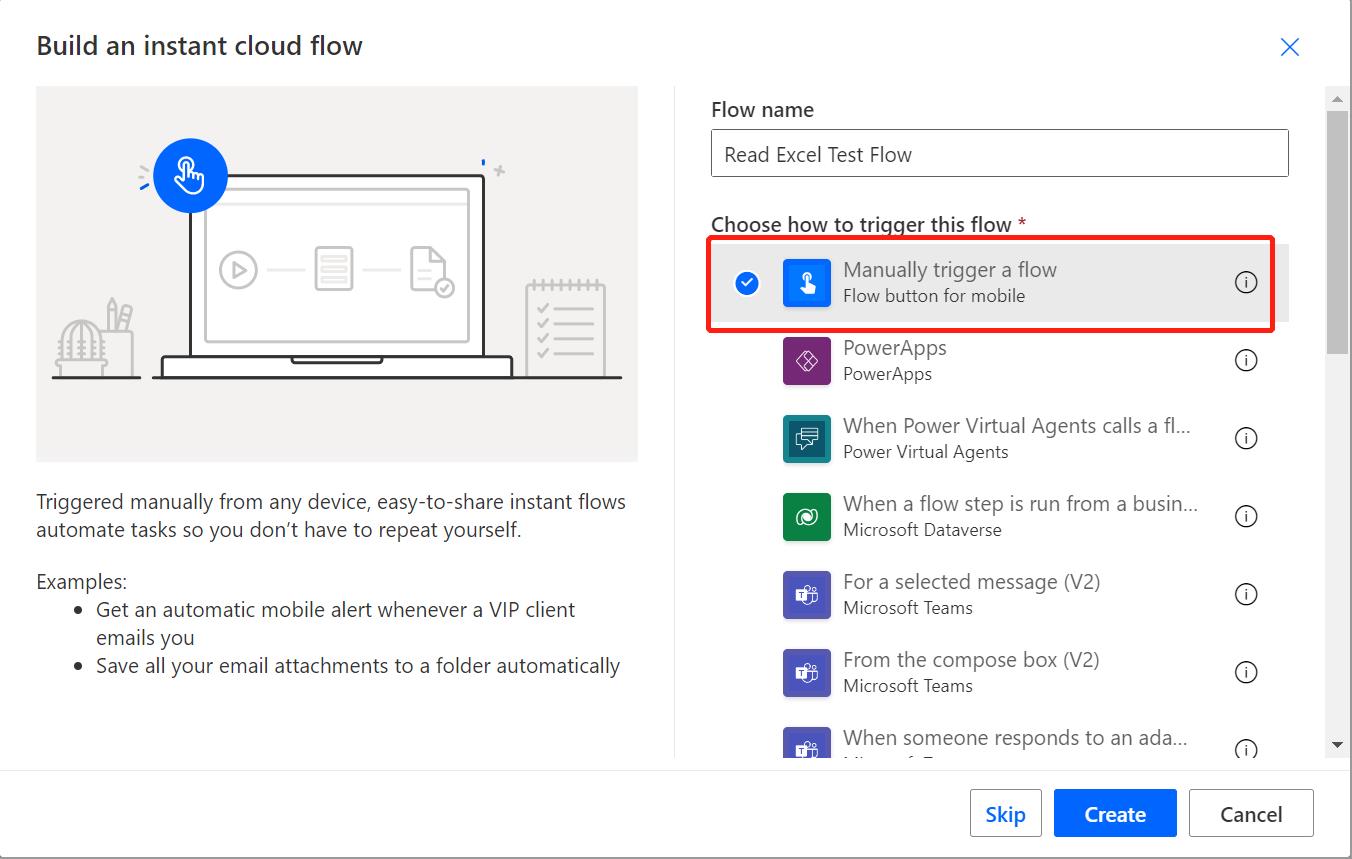Image resolution: width=1352 pixels, height=859 pixels.
Task: Click the instant flow illustration image
Action: (x=337, y=274)
